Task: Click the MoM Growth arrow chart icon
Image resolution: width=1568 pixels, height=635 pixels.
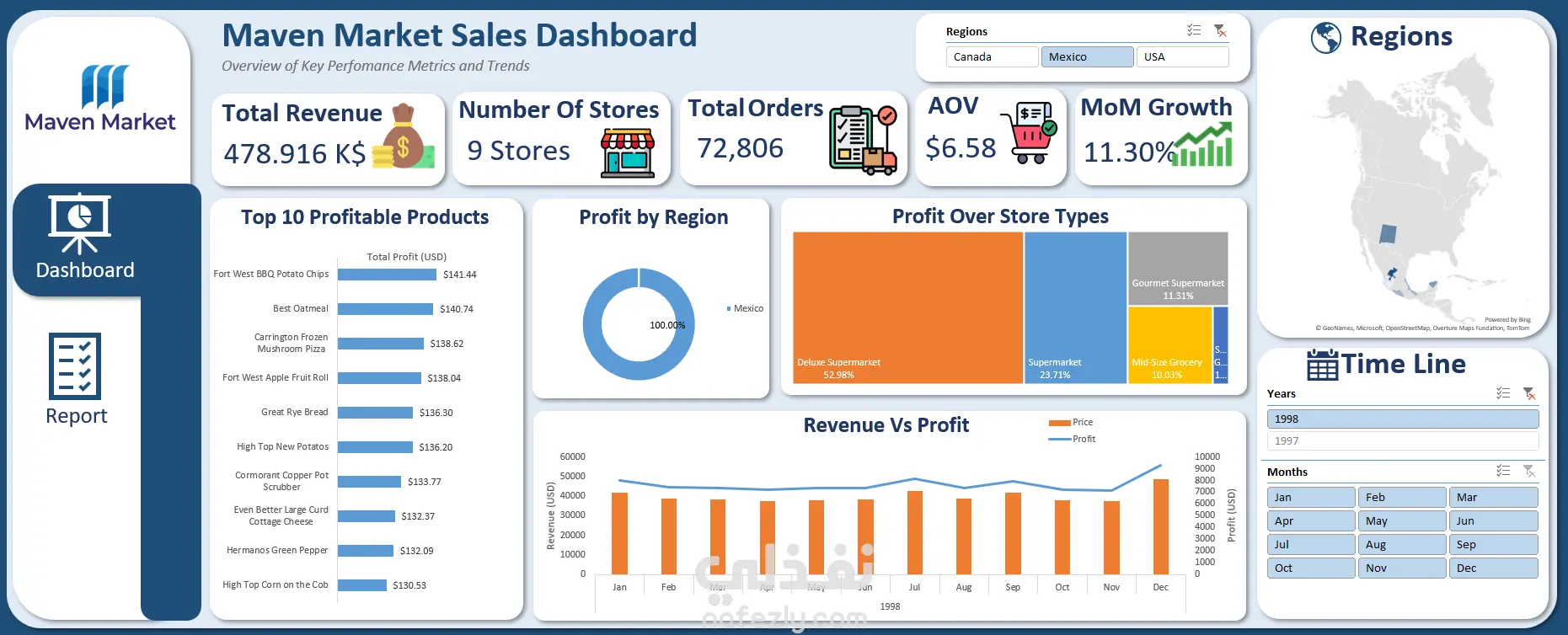Action: click(x=1202, y=145)
